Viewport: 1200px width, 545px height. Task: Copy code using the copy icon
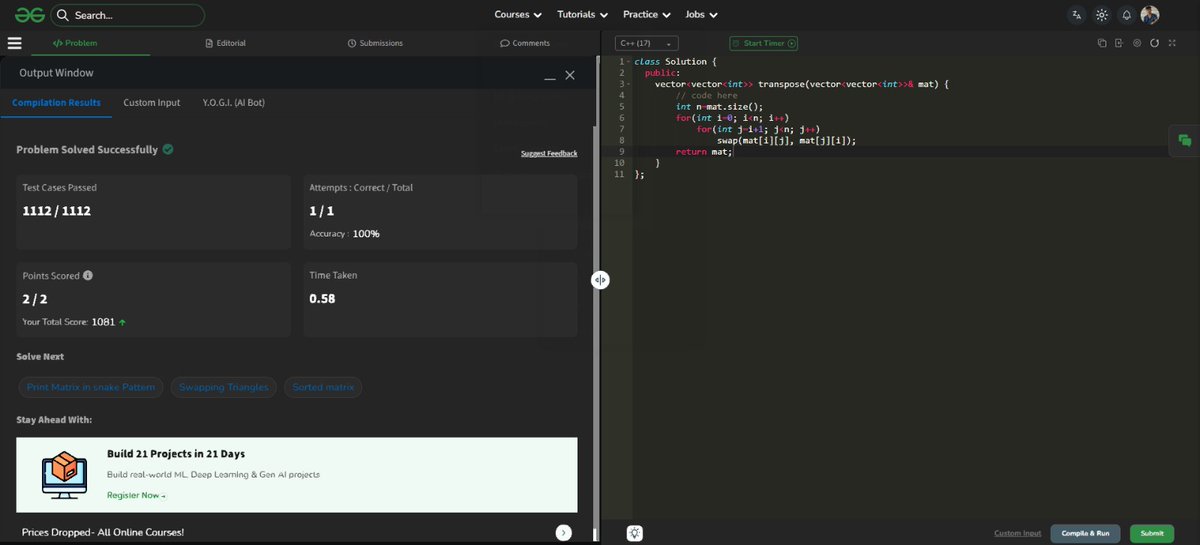[x=1102, y=43]
